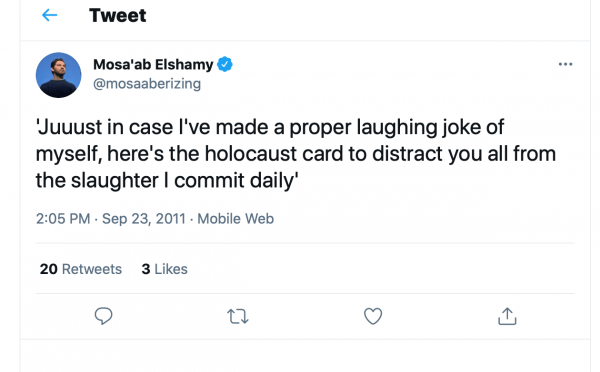Open the Mosa'ab Elshamy display name
The height and width of the screenshot is (372, 600).
[x=153, y=64]
